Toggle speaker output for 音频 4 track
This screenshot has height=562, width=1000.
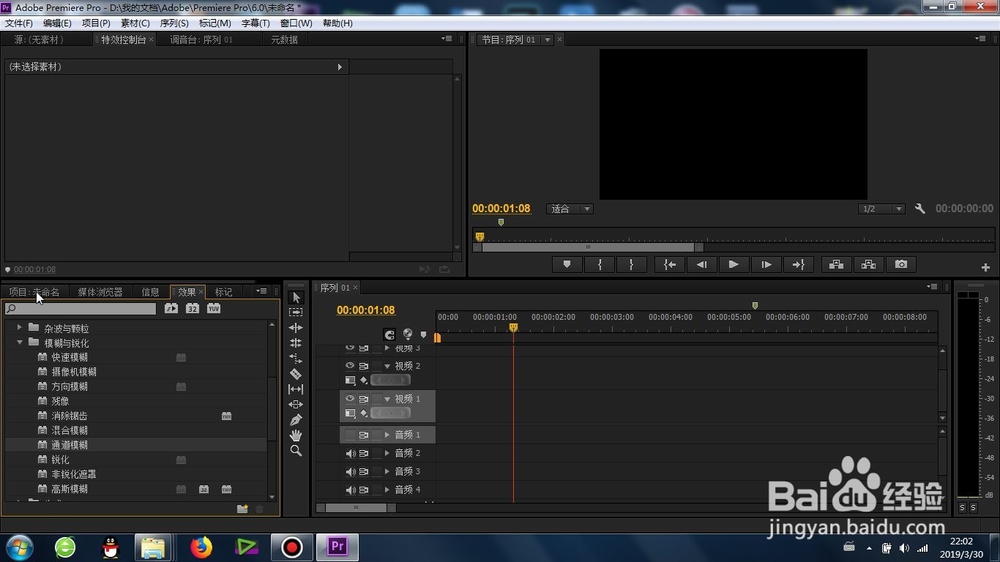point(350,490)
